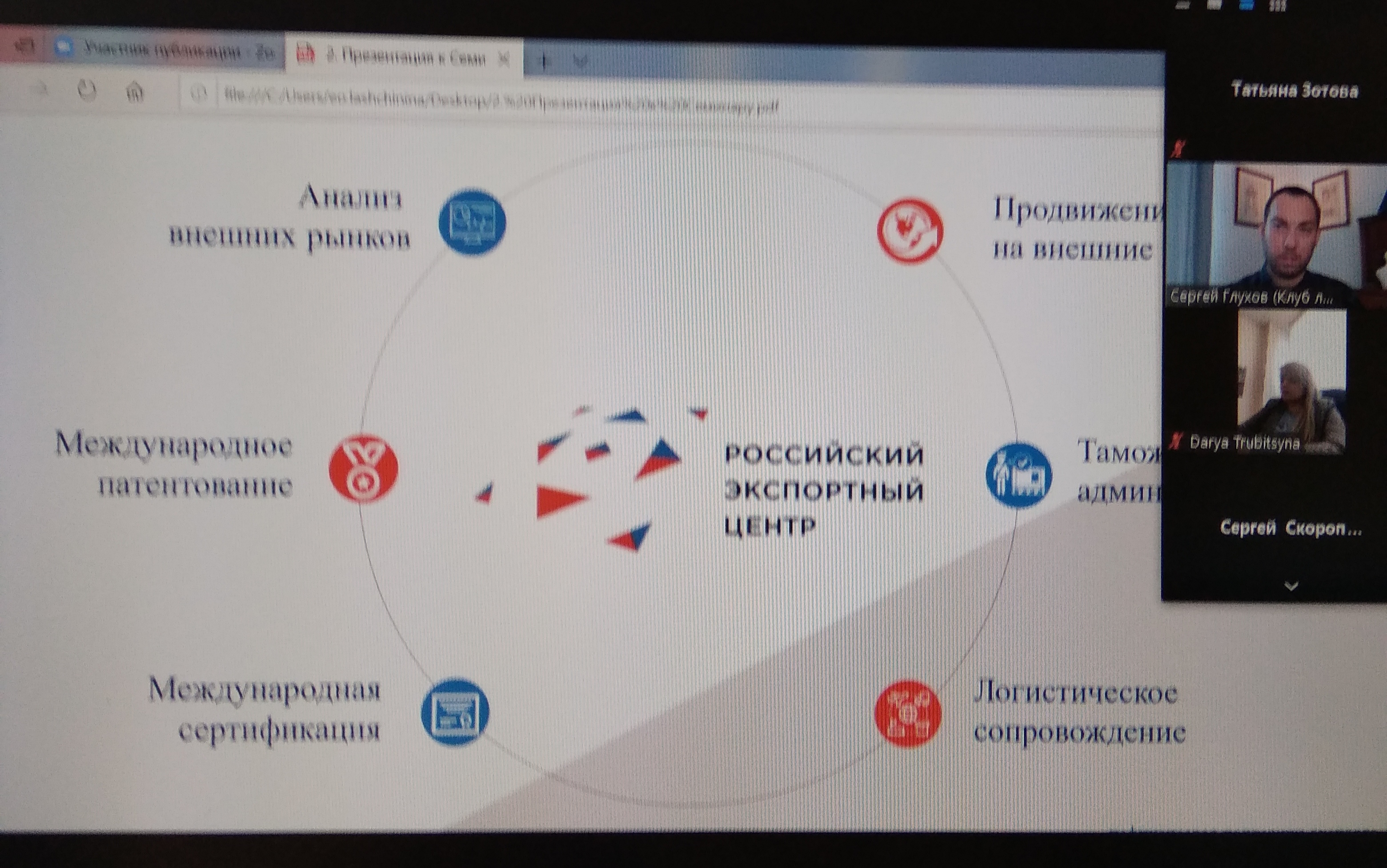Click the РОССИЙСКИЙ ЭКСПОРТНЫЙ ЦЕНТР title
Image resolution: width=1387 pixels, height=868 pixels.
pyautogui.click(x=823, y=490)
